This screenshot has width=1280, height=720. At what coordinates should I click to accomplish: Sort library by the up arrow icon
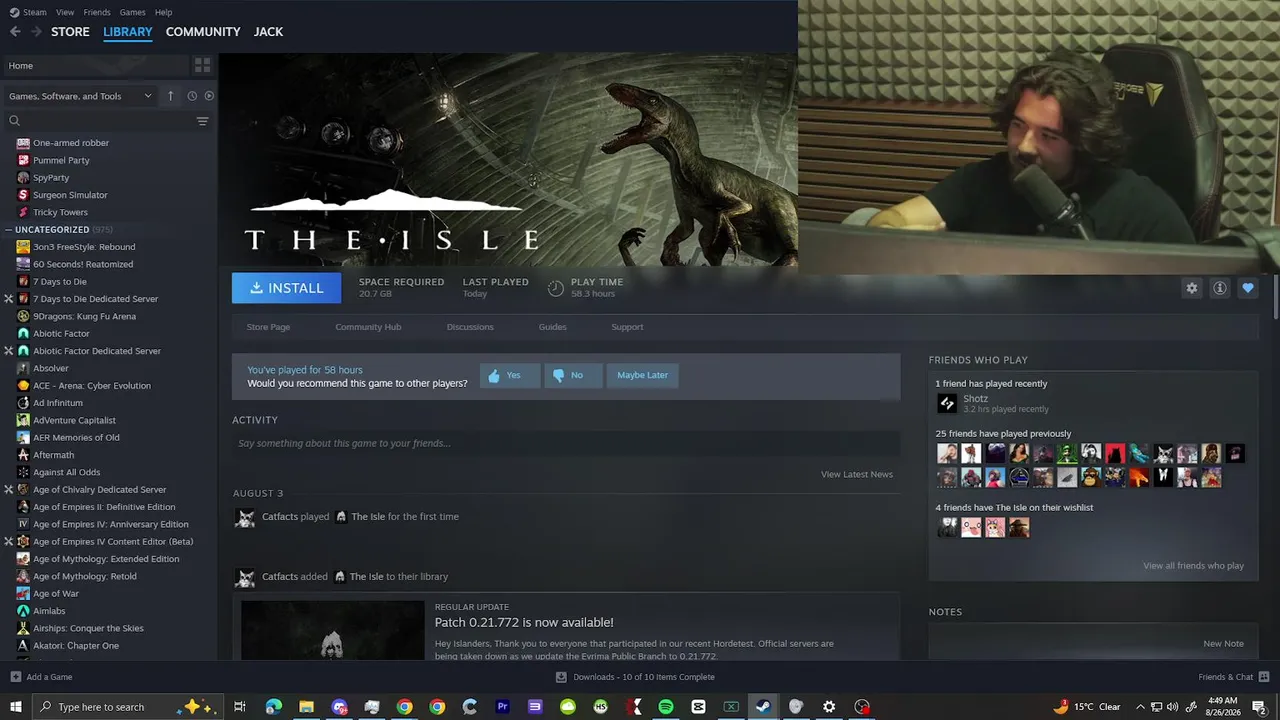pyautogui.click(x=171, y=96)
